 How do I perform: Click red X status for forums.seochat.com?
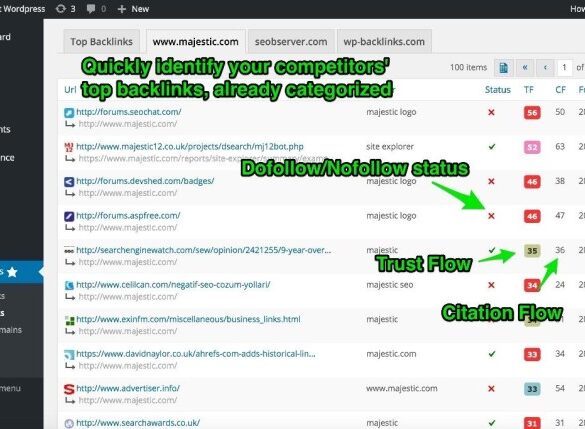pyautogui.click(x=491, y=112)
